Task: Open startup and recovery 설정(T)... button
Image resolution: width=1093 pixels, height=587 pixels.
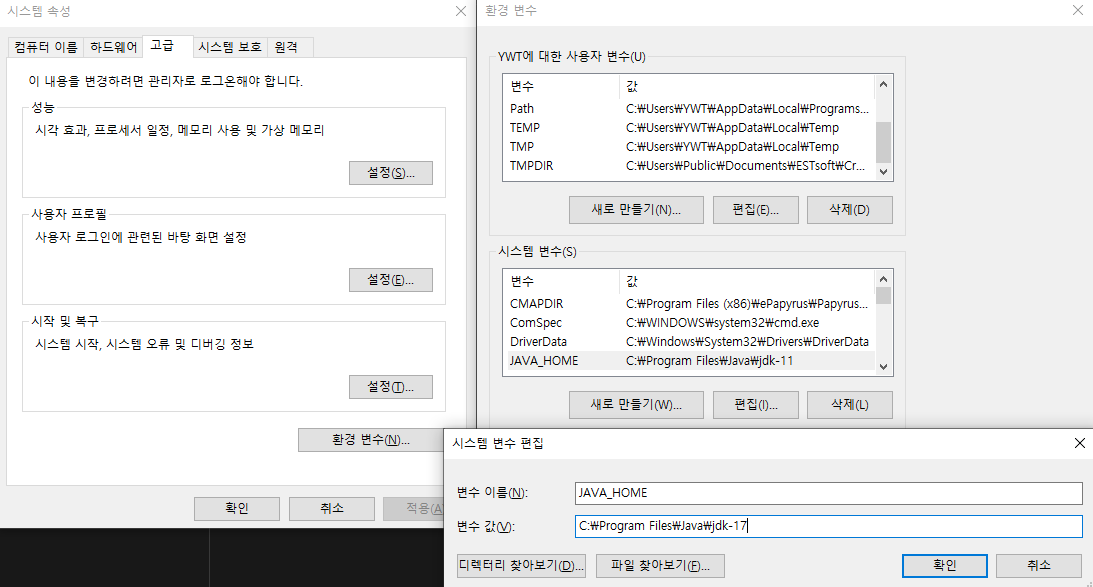Action: click(x=390, y=387)
